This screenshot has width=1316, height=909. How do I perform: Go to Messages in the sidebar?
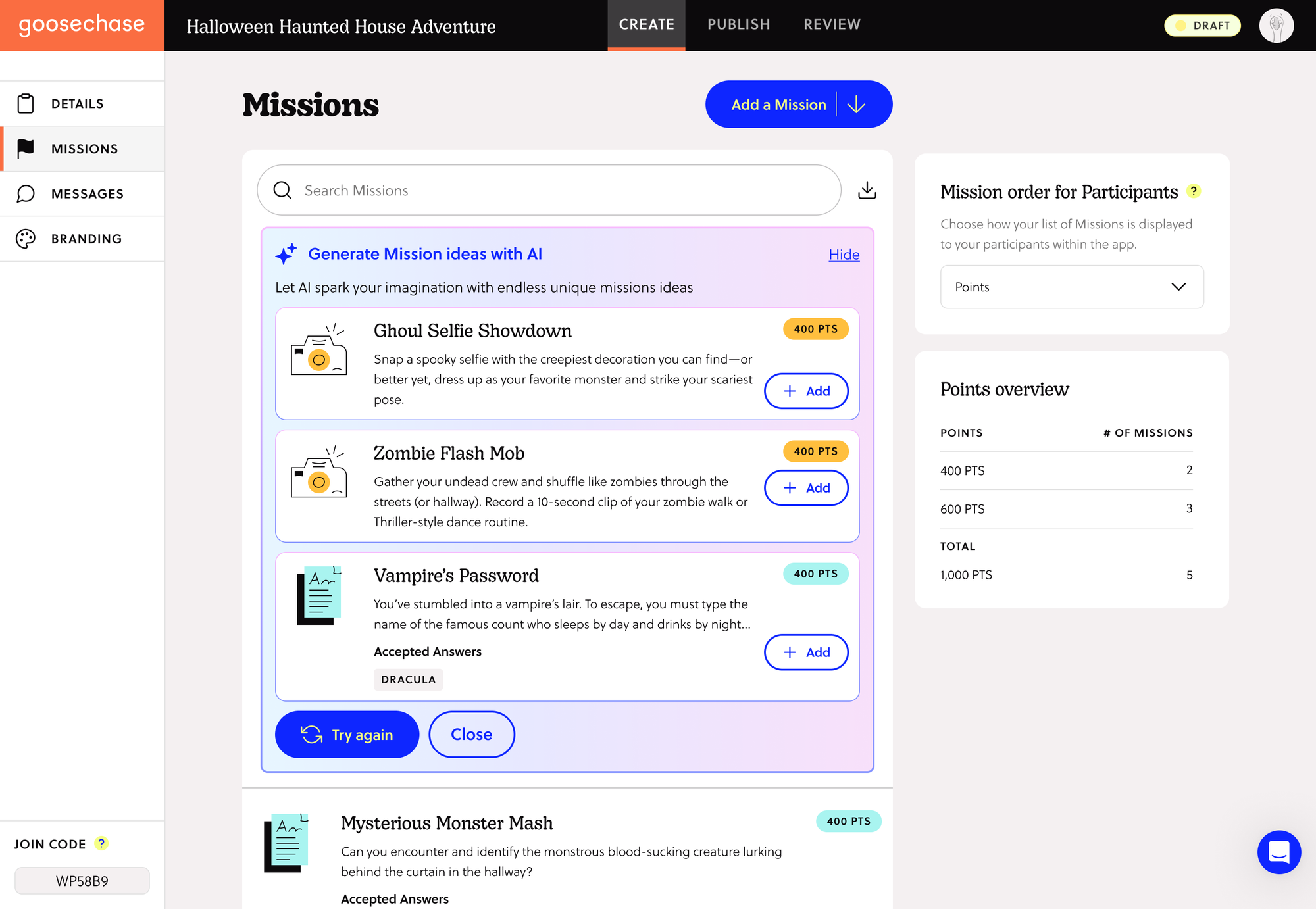tap(87, 194)
